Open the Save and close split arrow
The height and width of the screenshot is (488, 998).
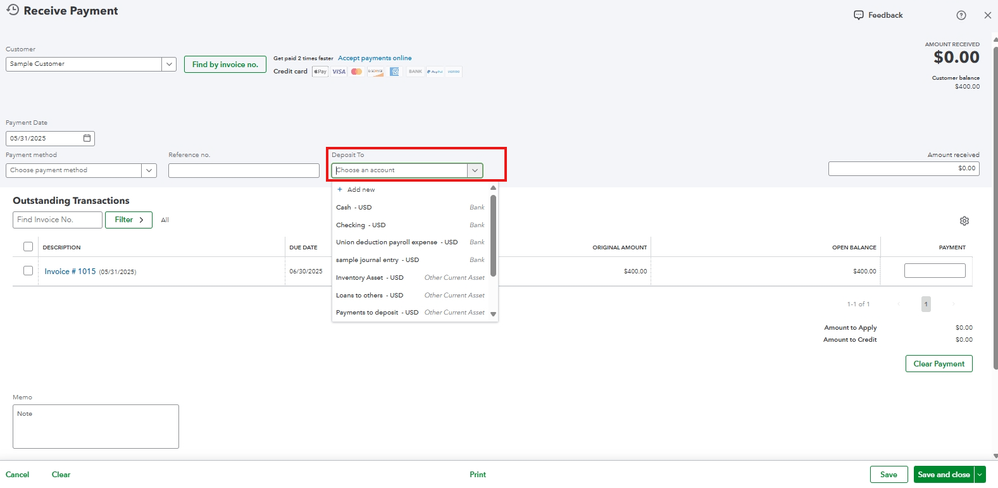tap(980, 475)
